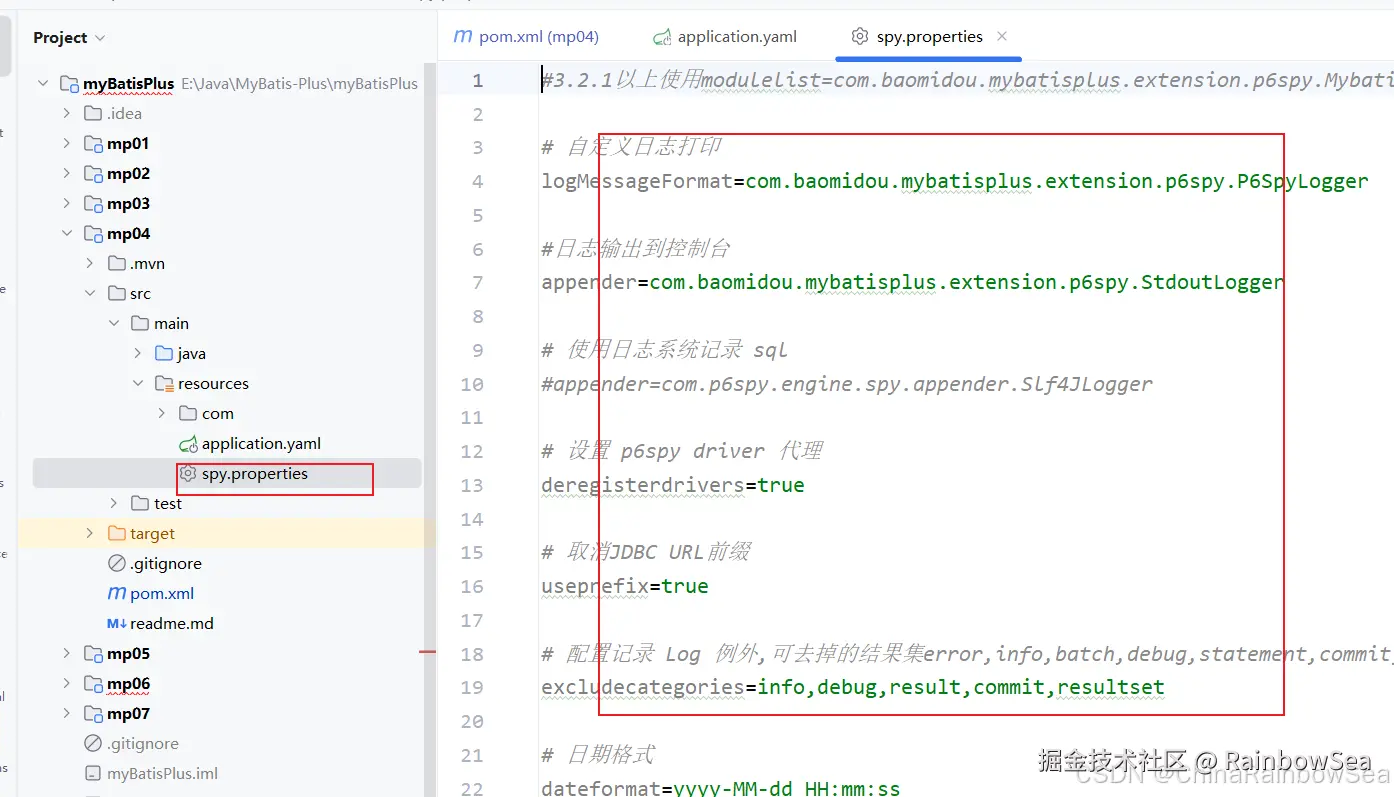Screen dimensions: 1394x797
Task: Click the resources folder icon
Action: (164, 383)
